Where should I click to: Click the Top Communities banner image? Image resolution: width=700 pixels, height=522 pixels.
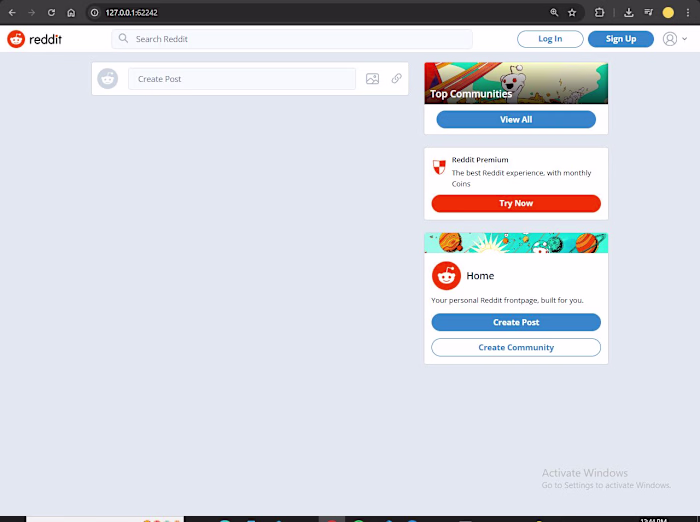(516, 83)
